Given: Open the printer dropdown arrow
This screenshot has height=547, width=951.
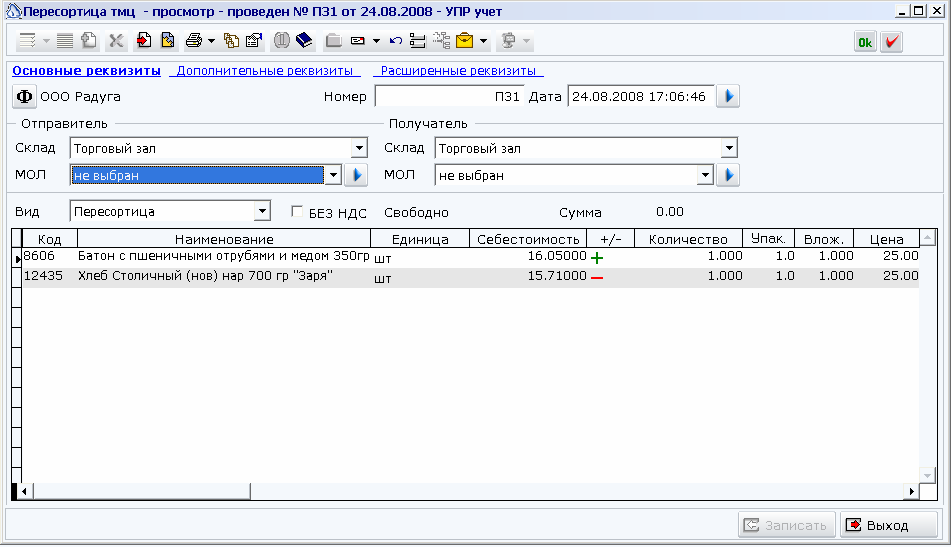Looking at the screenshot, I should (x=211, y=41).
